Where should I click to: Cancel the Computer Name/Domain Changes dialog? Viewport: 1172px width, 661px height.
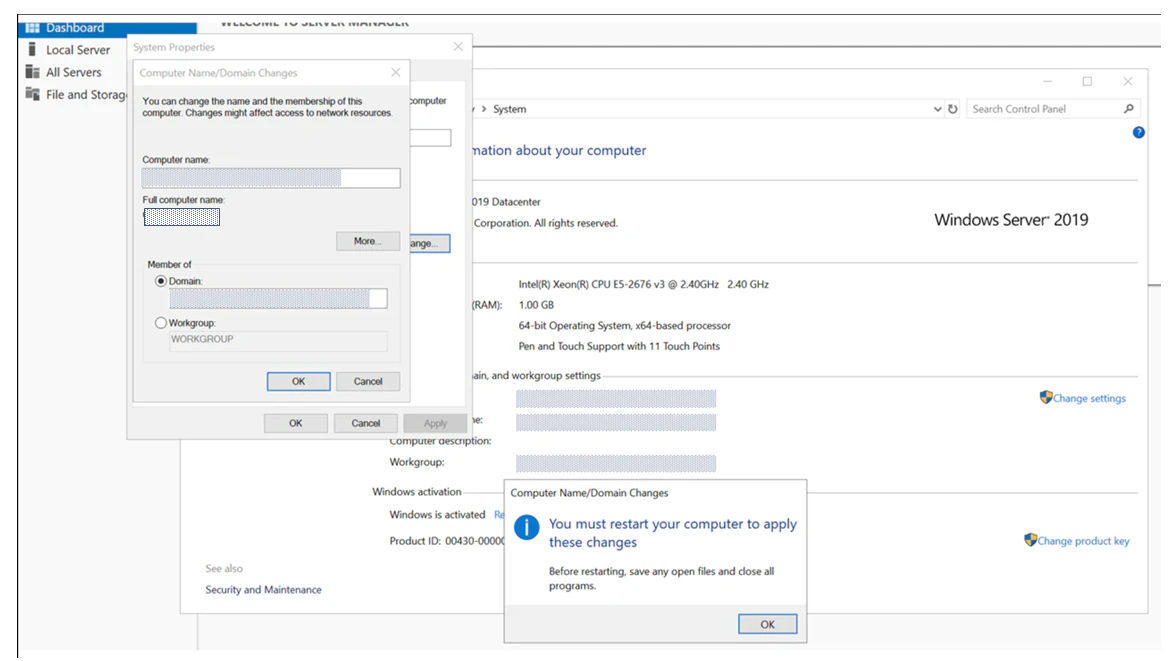click(x=368, y=381)
